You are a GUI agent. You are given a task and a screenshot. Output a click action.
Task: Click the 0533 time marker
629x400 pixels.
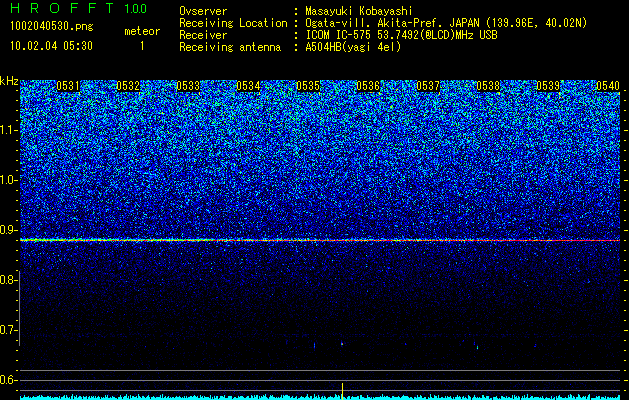click(188, 86)
